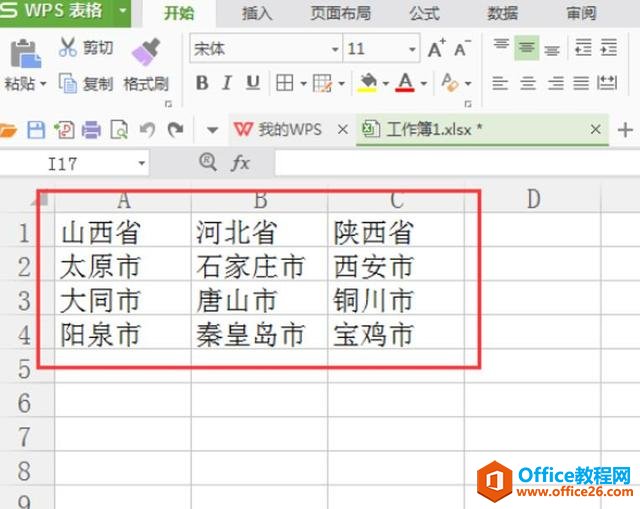Image resolution: width=640 pixels, height=509 pixels.
Task: Apply yellow fill color bucket
Action: coord(368,82)
